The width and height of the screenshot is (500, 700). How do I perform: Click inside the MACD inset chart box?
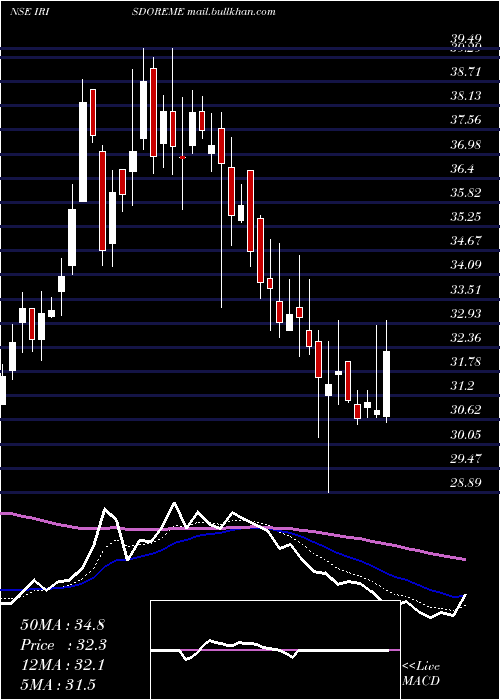tap(275, 650)
